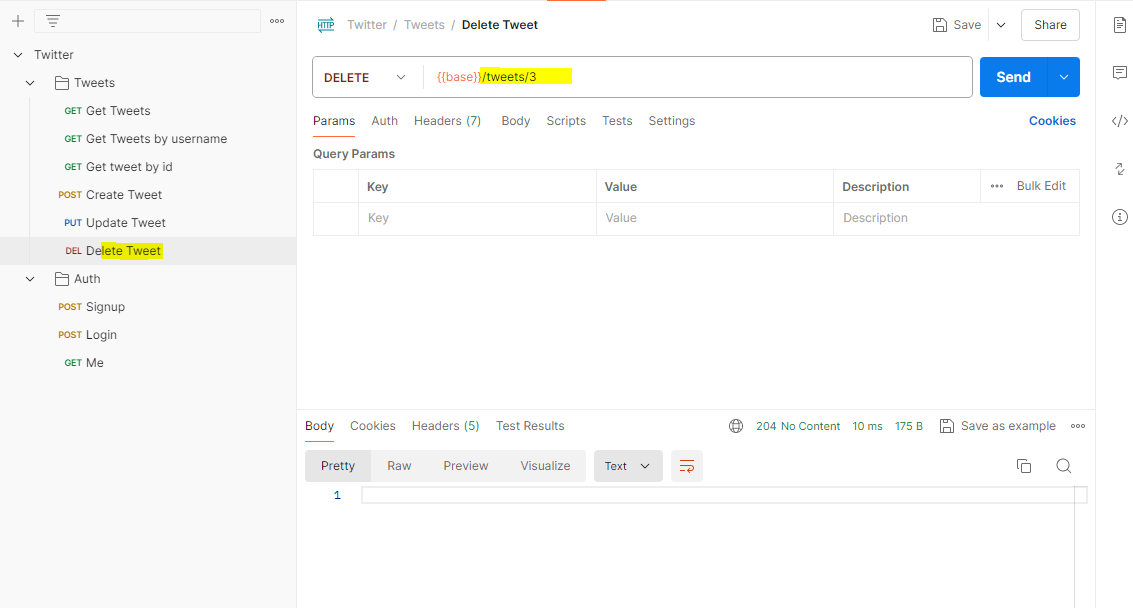Viewport: 1133px width, 608px height.
Task: Click the query param Description field
Action: click(x=957, y=218)
